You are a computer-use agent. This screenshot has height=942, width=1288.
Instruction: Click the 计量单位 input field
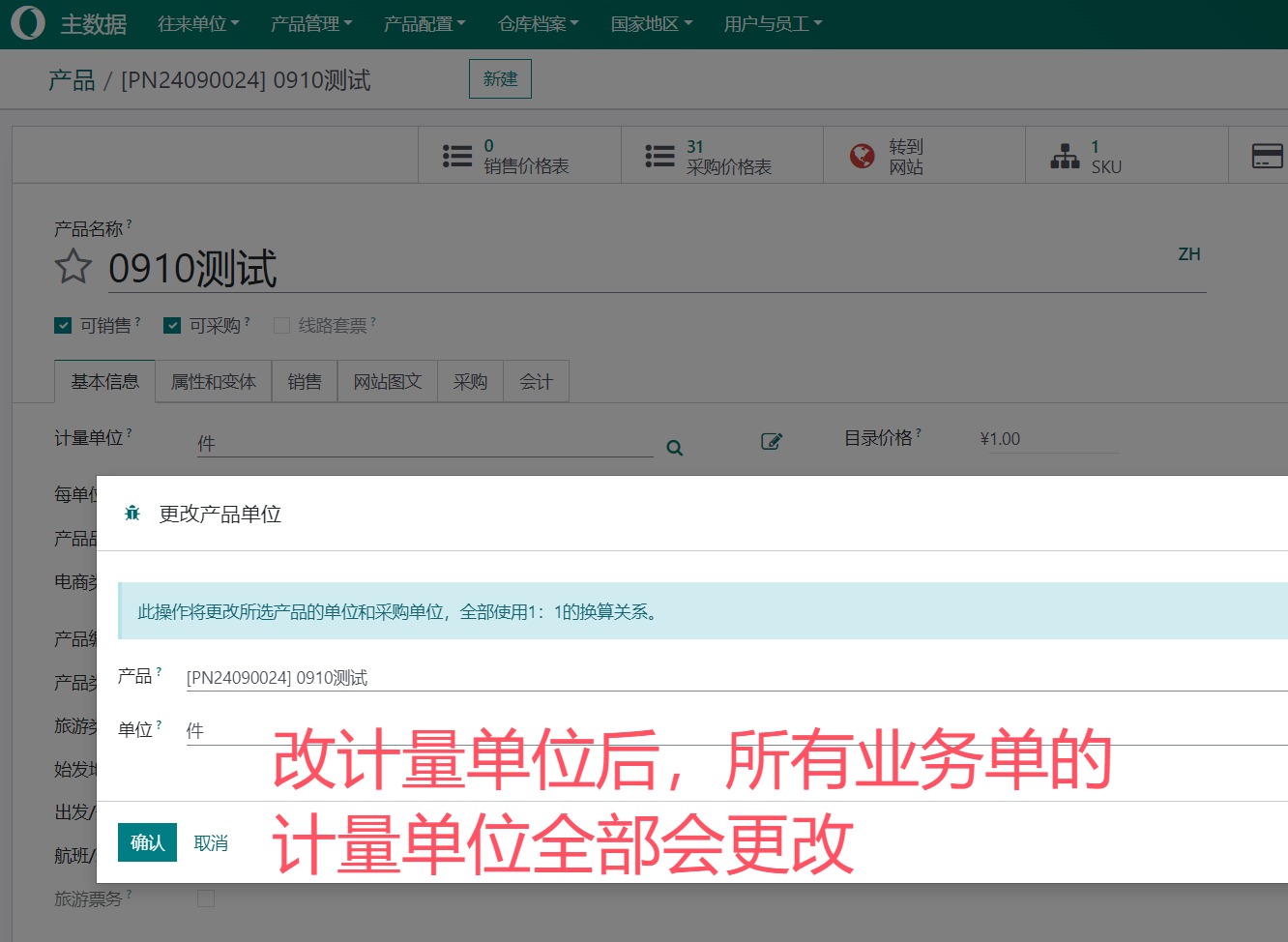425,444
